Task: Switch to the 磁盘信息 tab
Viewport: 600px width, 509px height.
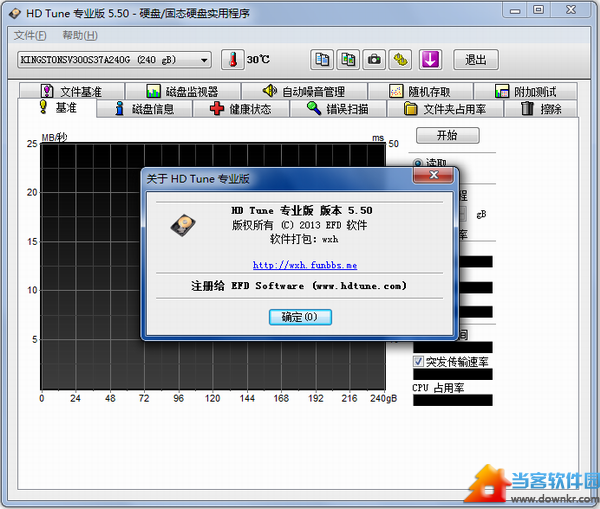Action: tap(144, 109)
